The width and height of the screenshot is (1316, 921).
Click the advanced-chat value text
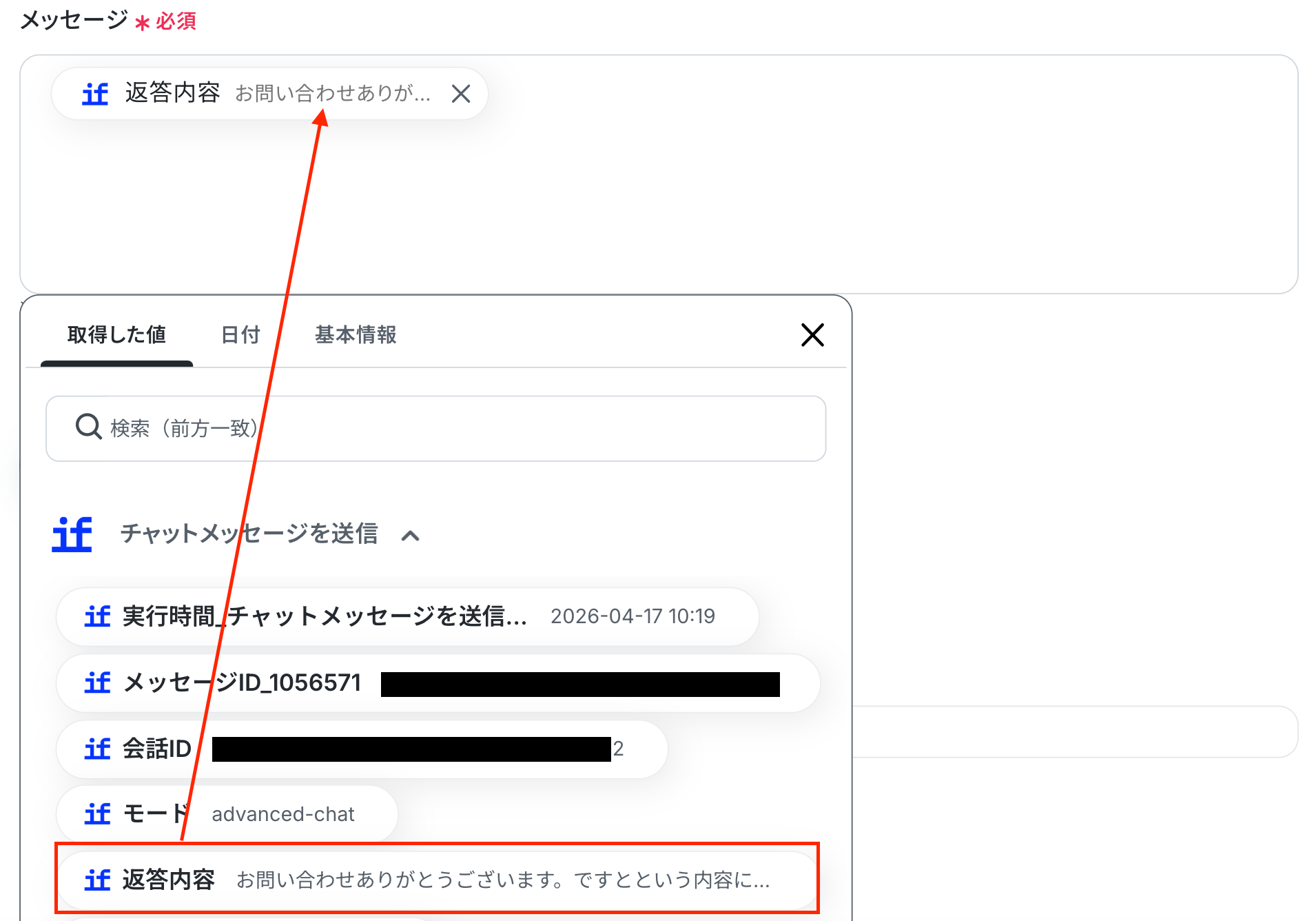283,814
